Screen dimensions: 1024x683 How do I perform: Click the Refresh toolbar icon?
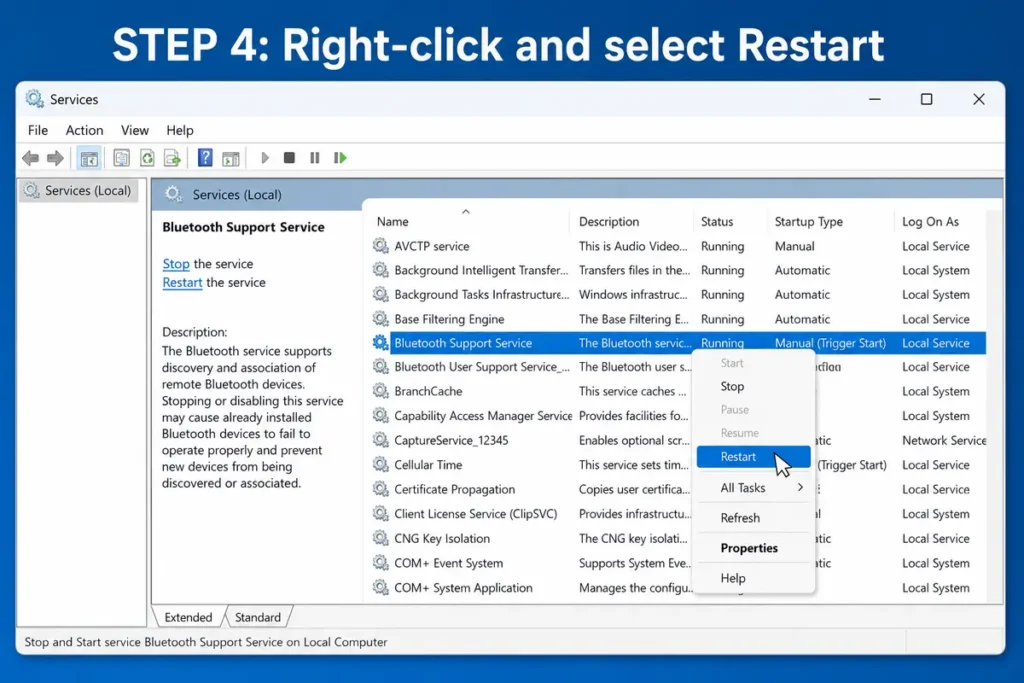tap(147, 157)
